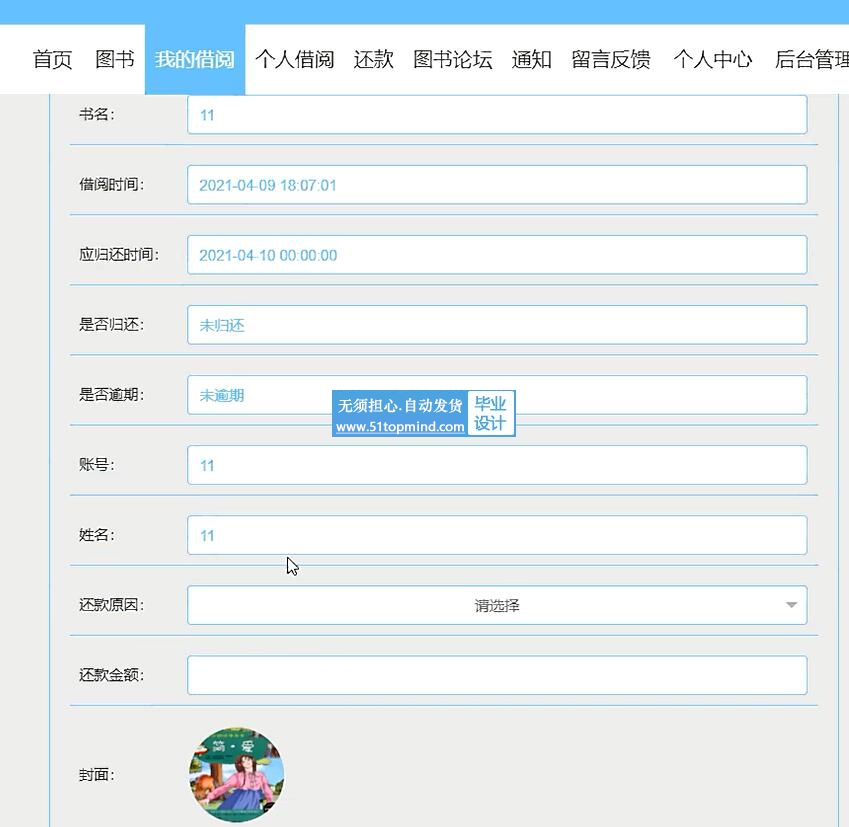Select the 借阅时间 date field

click(497, 185)
